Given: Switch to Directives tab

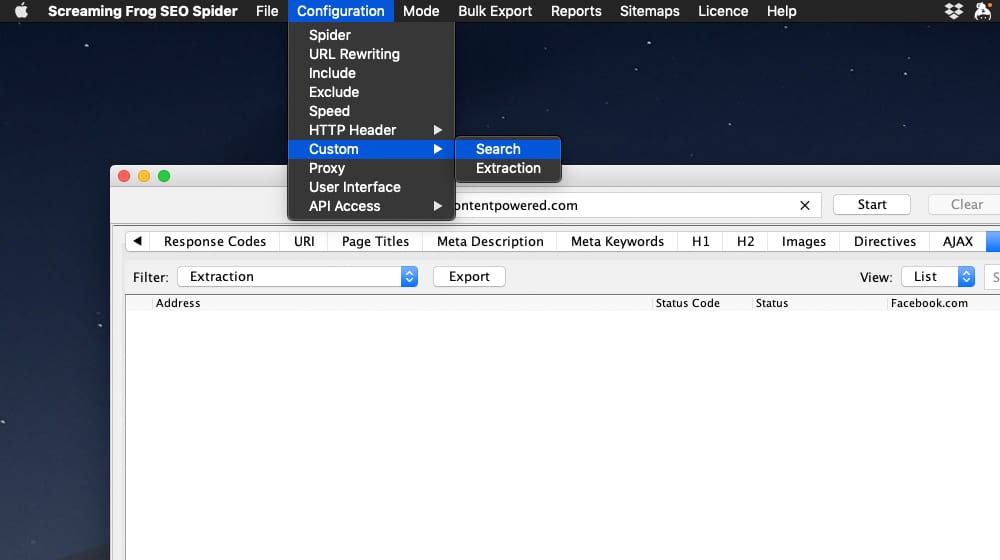Looking at the screenshot, I should point(885,241).
